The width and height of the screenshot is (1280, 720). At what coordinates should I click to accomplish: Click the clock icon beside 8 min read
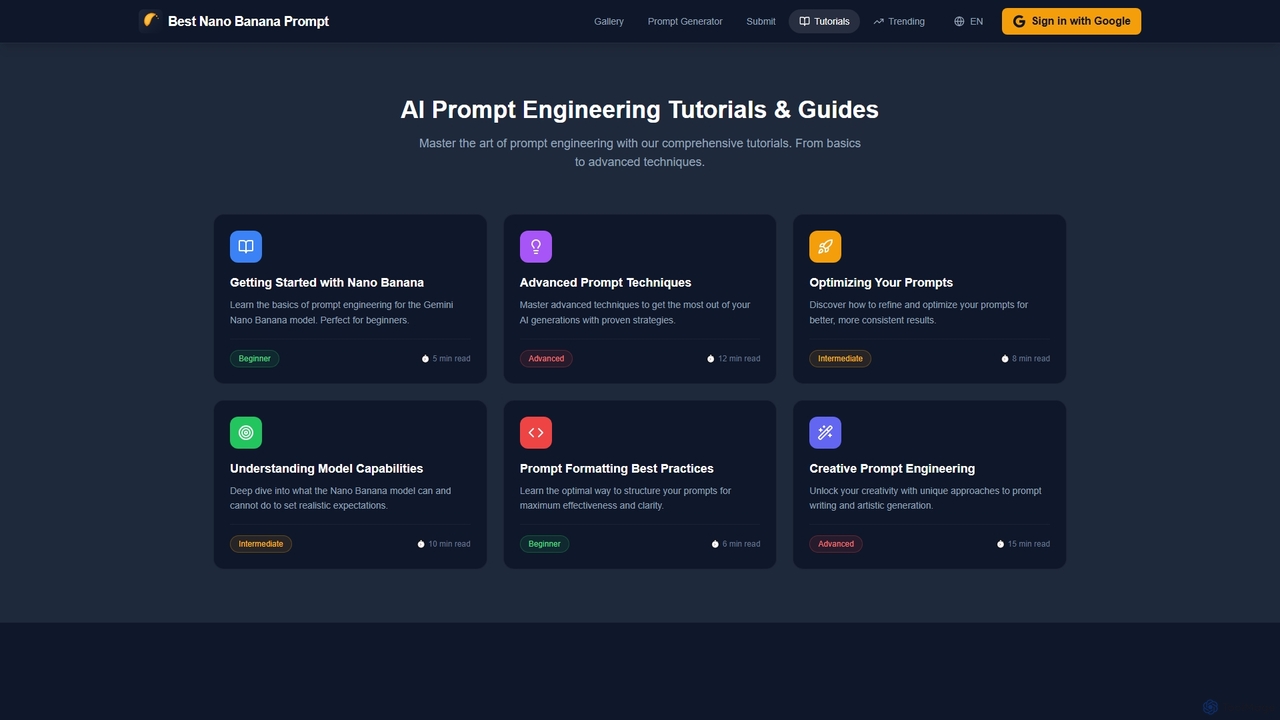[1005, 358]
